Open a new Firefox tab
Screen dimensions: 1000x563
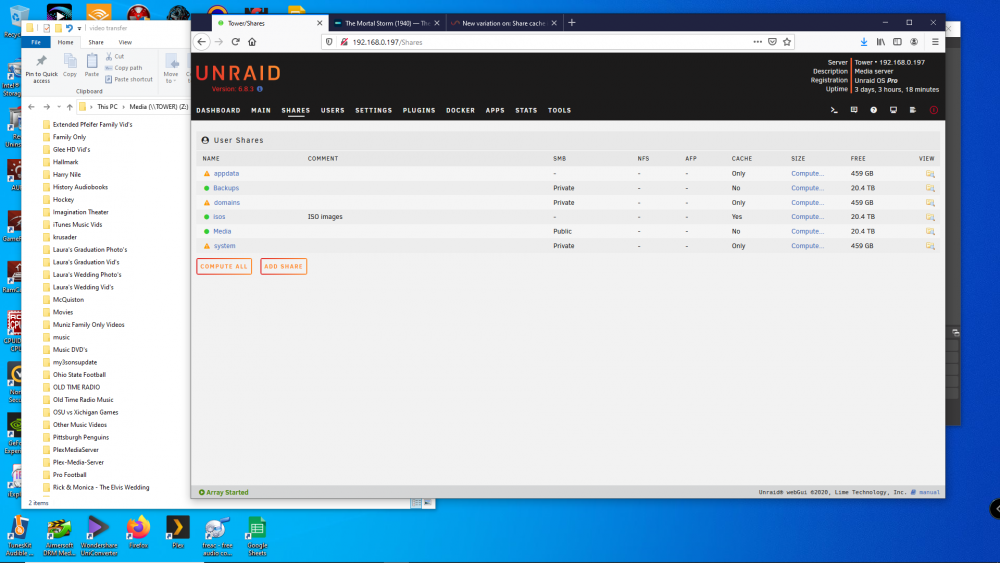point(571,23)
